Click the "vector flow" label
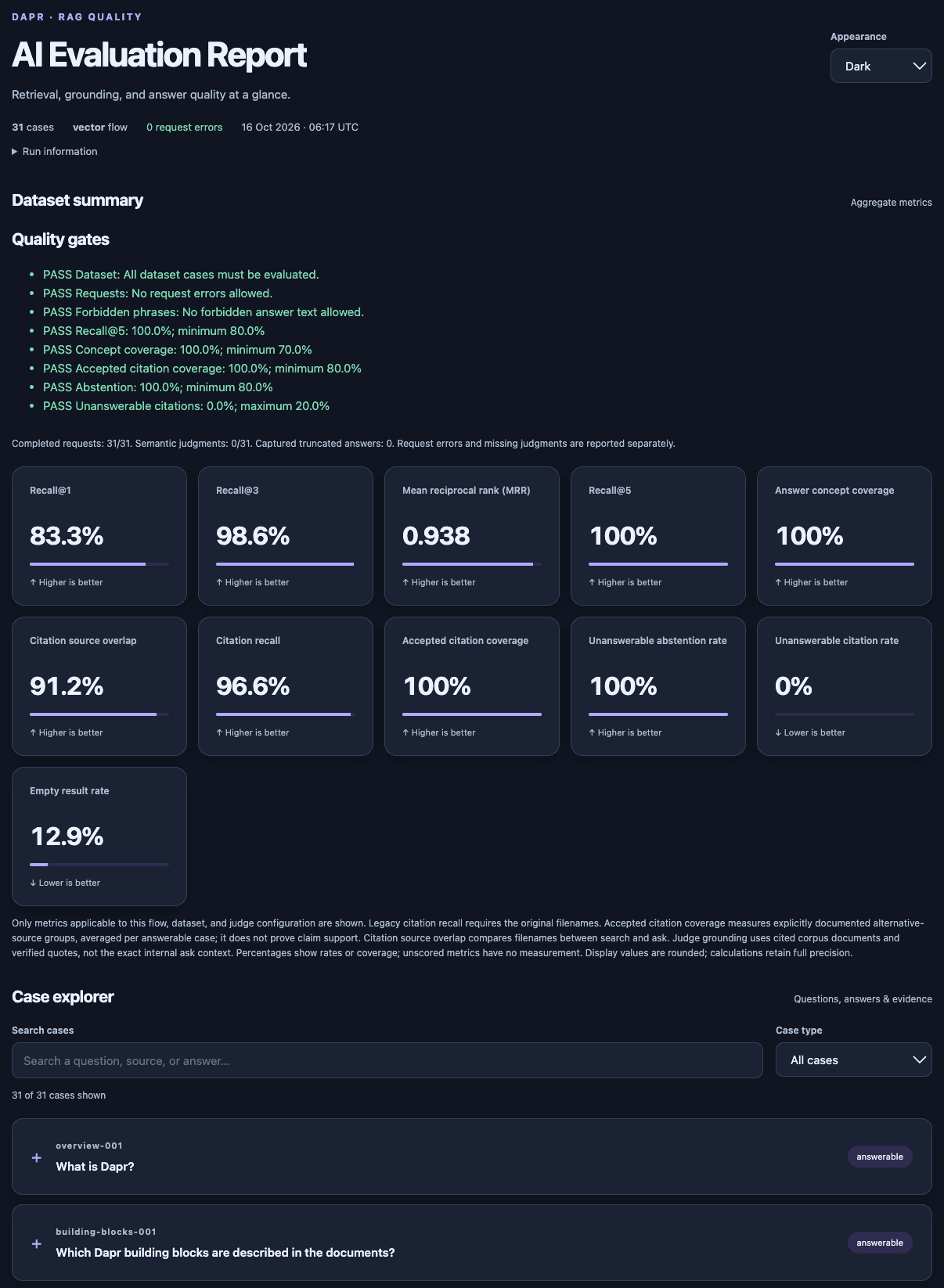The image size is (944, 1288). coord(100,128)
